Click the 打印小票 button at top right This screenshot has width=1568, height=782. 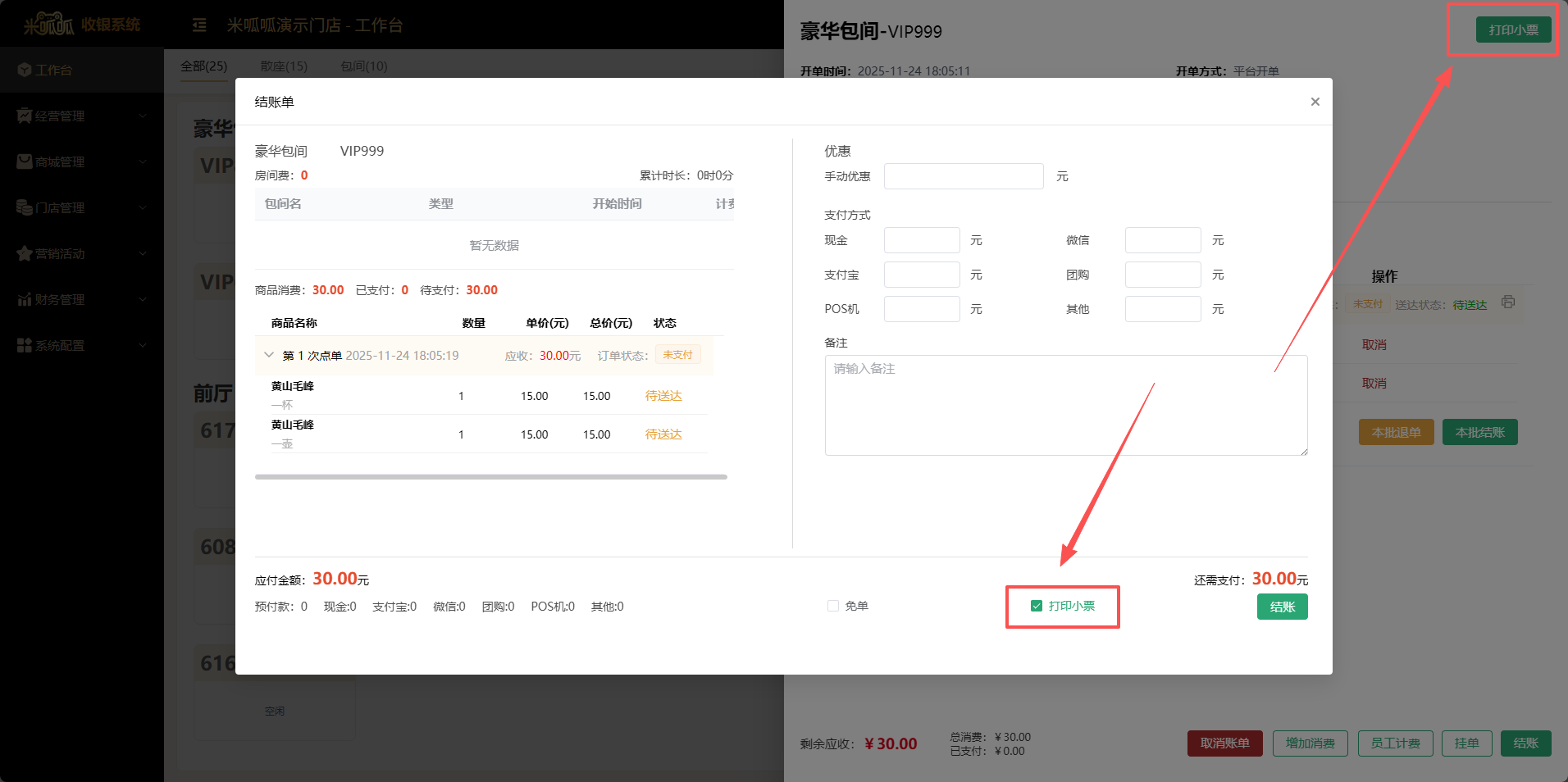(1513, 30)
